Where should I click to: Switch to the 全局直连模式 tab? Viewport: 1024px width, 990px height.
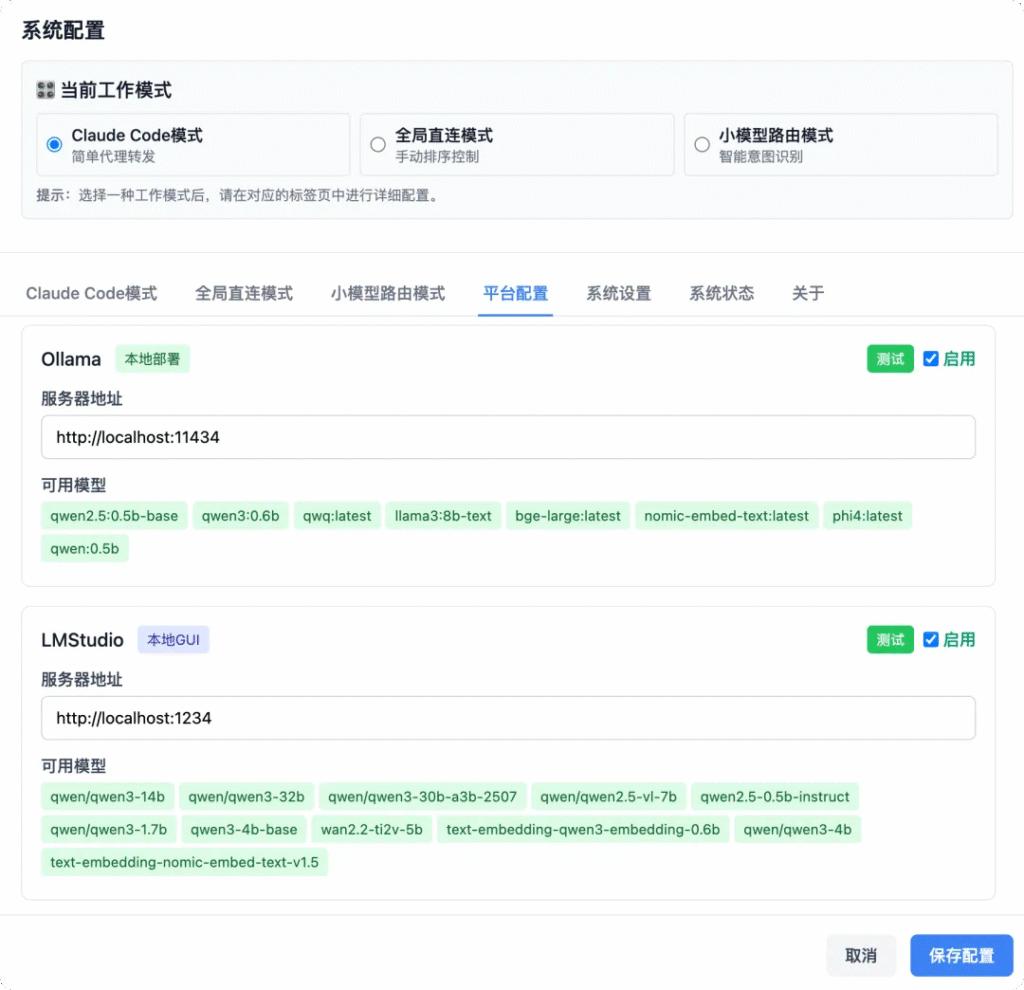(244, 293)
